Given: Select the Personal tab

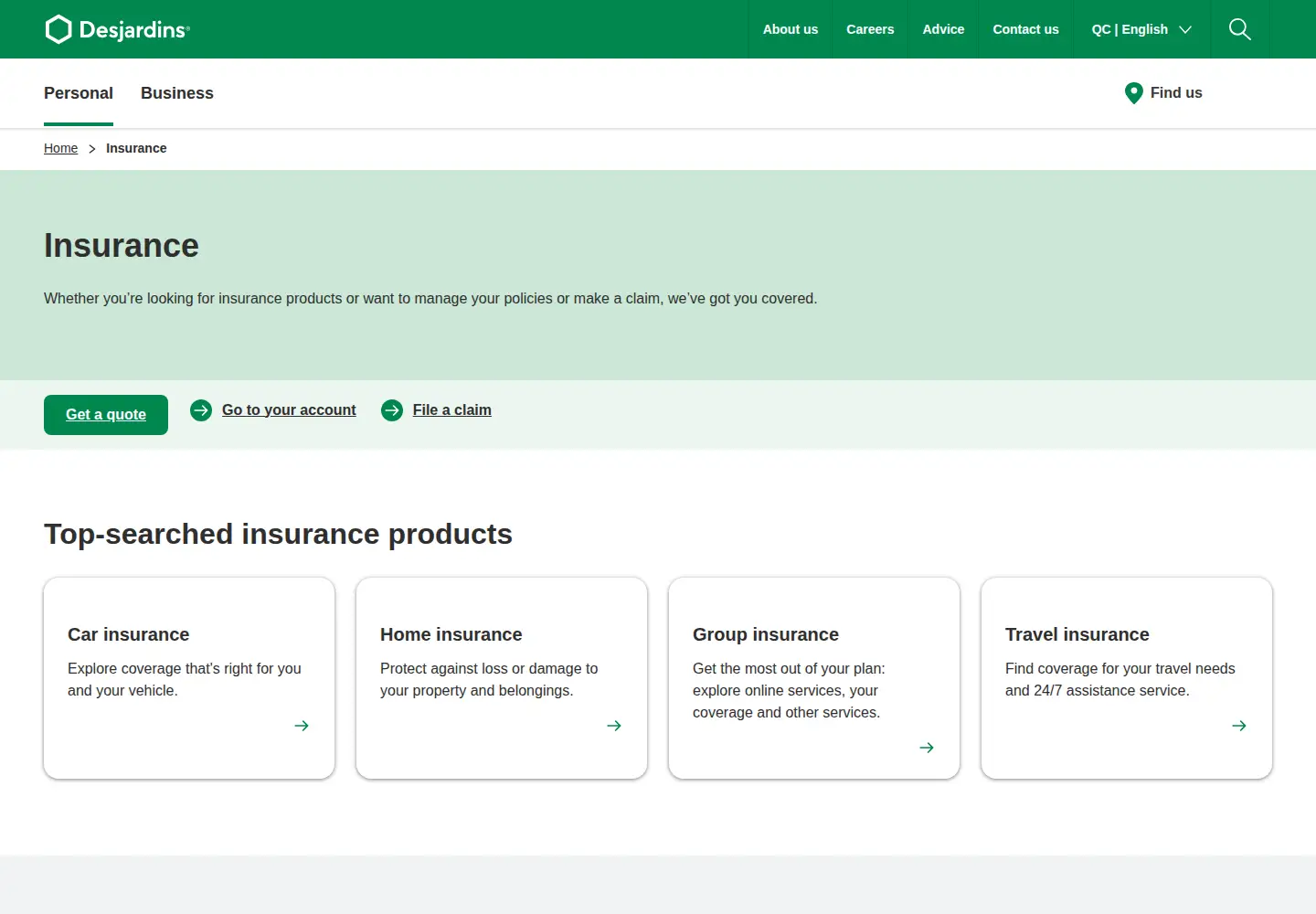Looking at the screenshot, I should pos(79,93).
